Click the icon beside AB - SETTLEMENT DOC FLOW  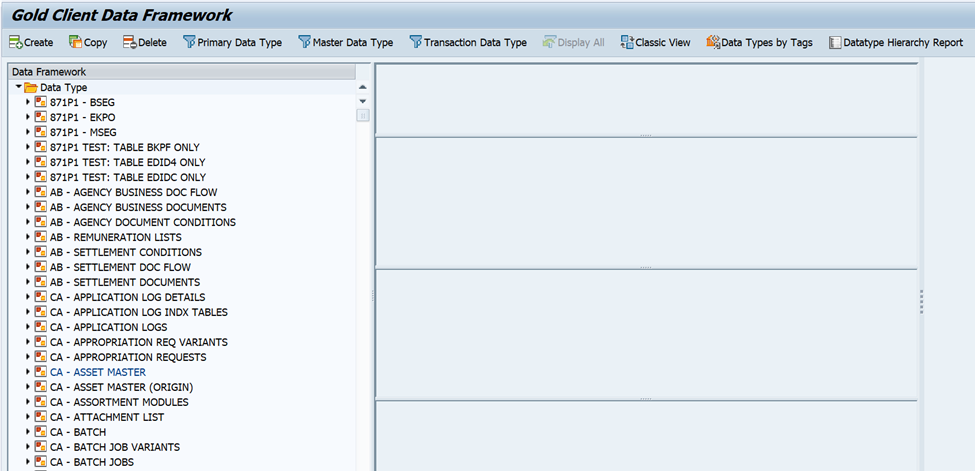click(40, 267)
